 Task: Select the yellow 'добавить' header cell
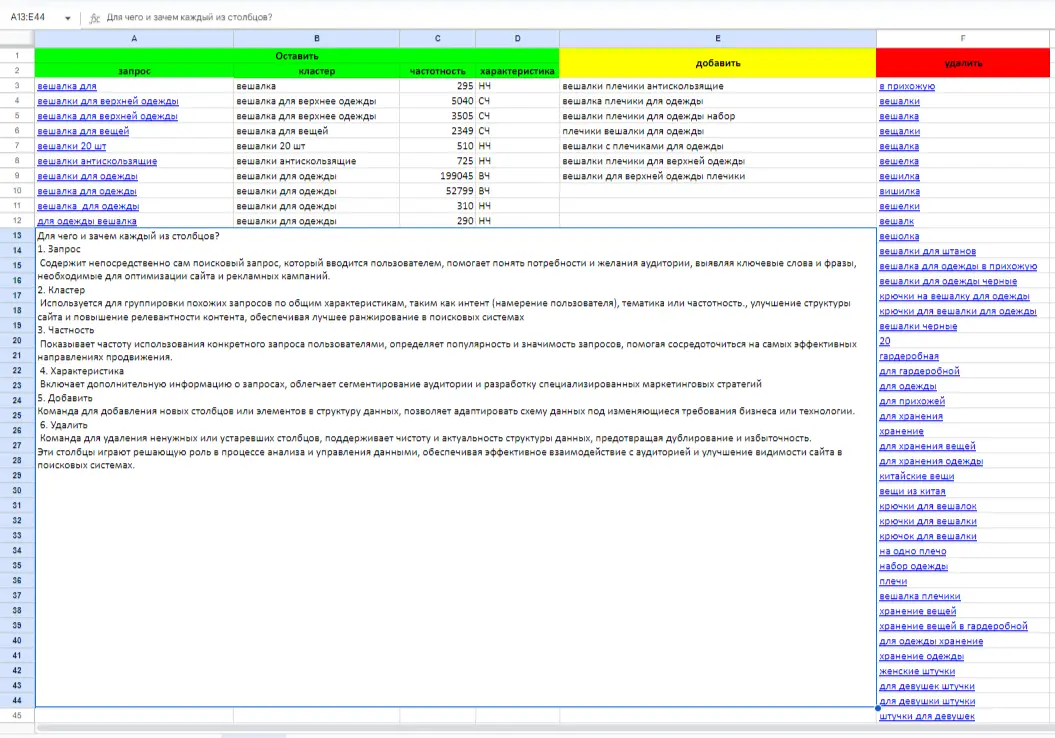[717, 63]
